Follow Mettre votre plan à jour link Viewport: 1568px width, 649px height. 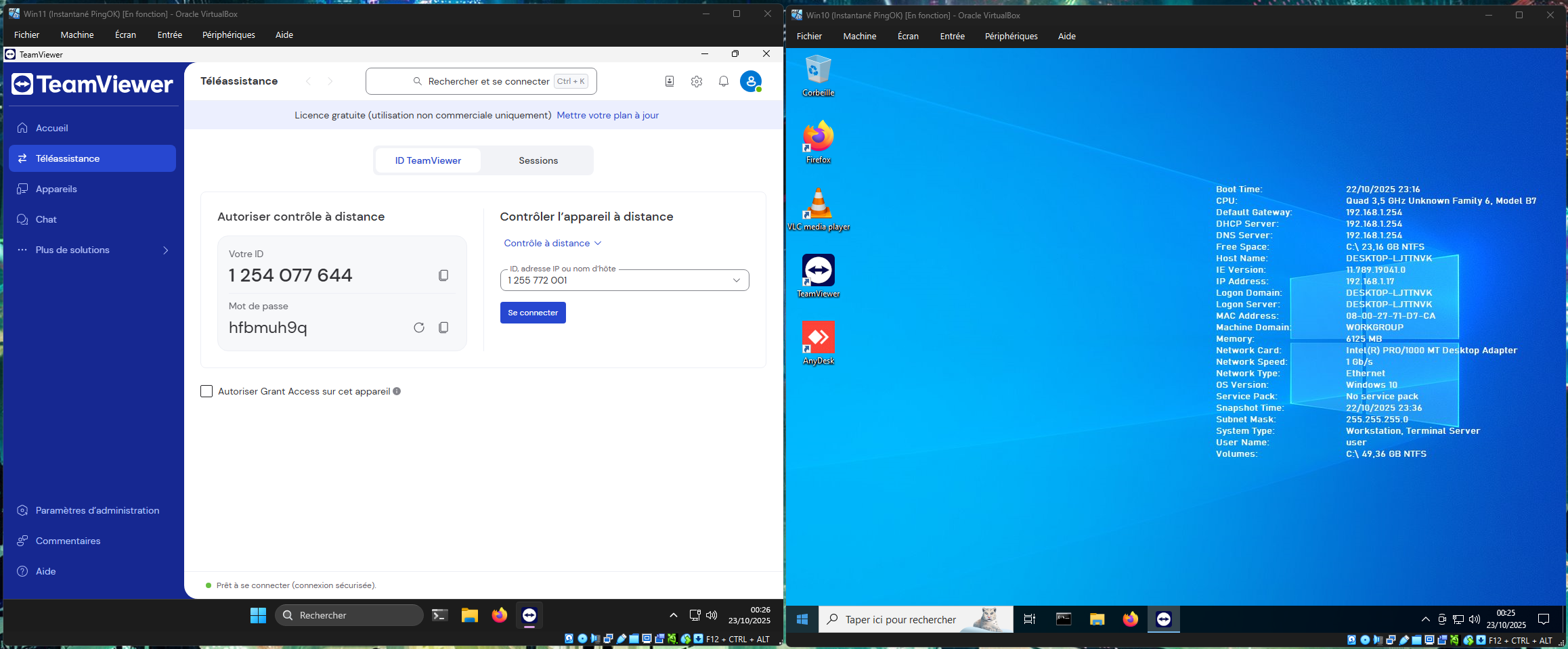607,115
